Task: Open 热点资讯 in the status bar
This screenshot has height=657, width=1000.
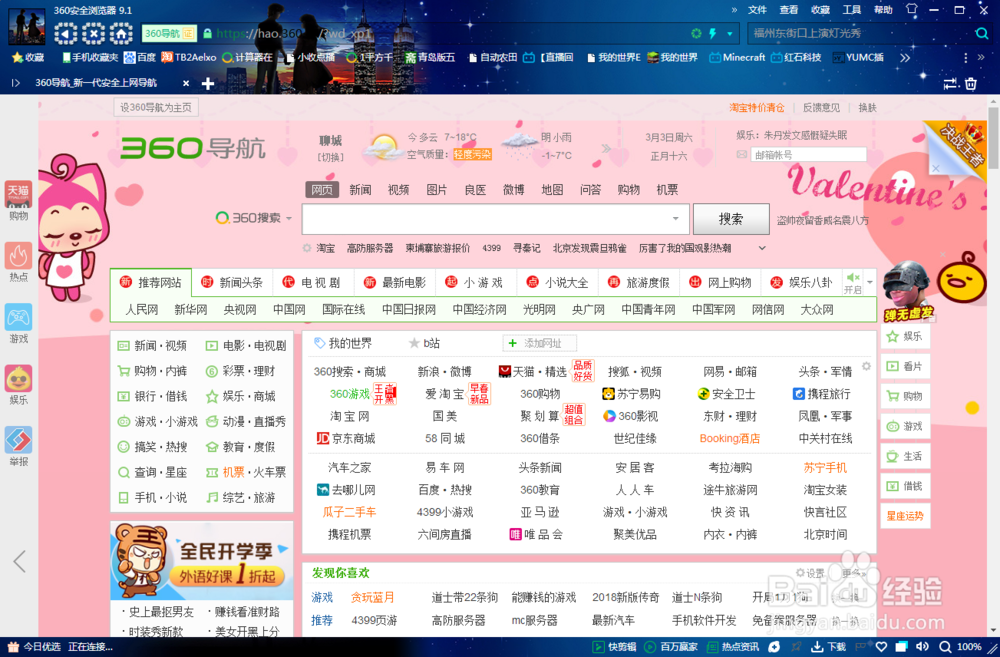Action: pos(733,647)
